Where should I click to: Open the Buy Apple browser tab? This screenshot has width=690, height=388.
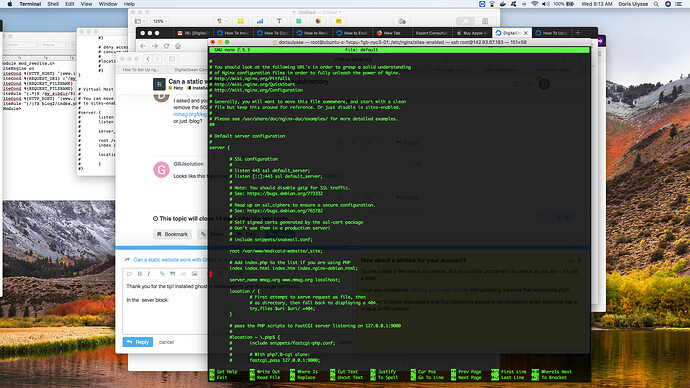coord(472,33)
